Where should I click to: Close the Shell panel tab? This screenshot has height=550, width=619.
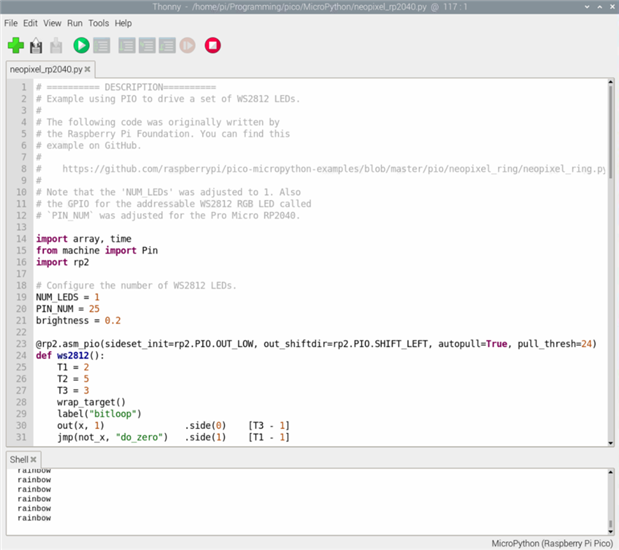pyautogui.click(x=33, y=459)
